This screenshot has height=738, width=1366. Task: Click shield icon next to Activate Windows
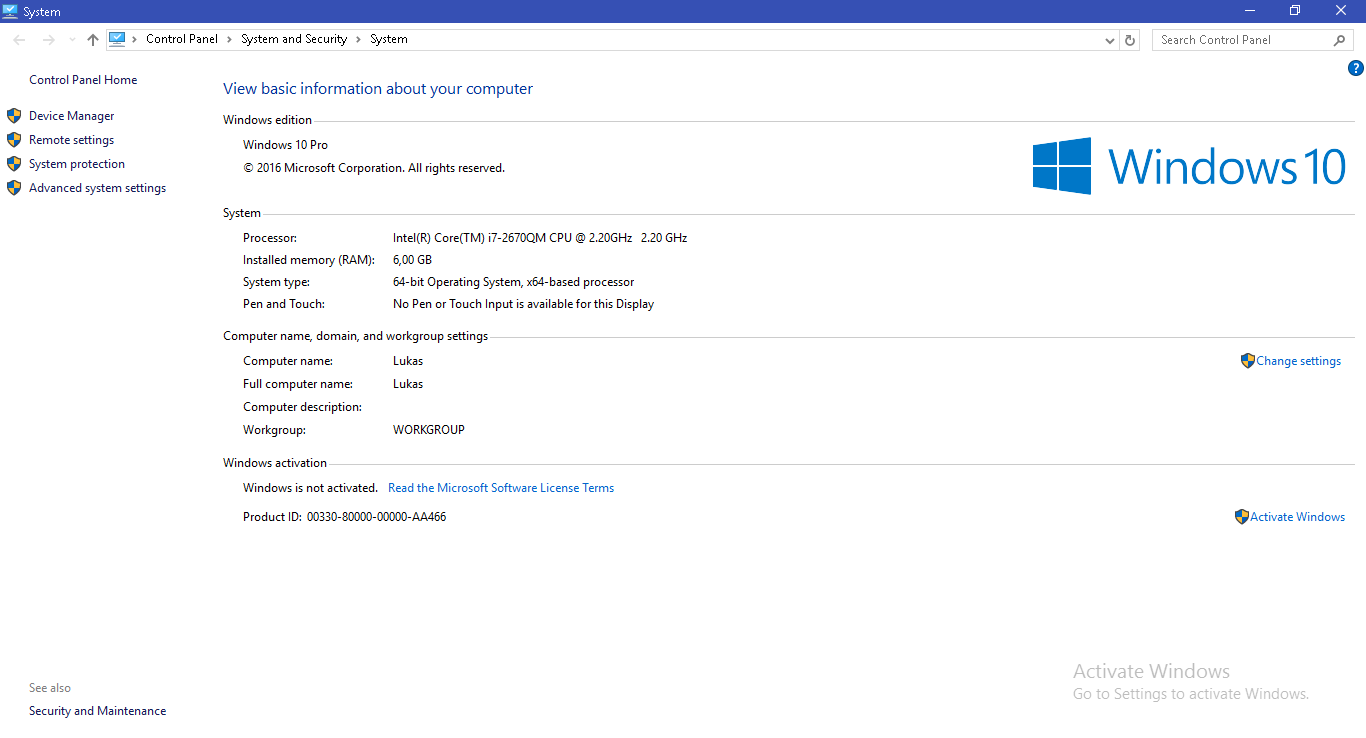point(1242,517)
